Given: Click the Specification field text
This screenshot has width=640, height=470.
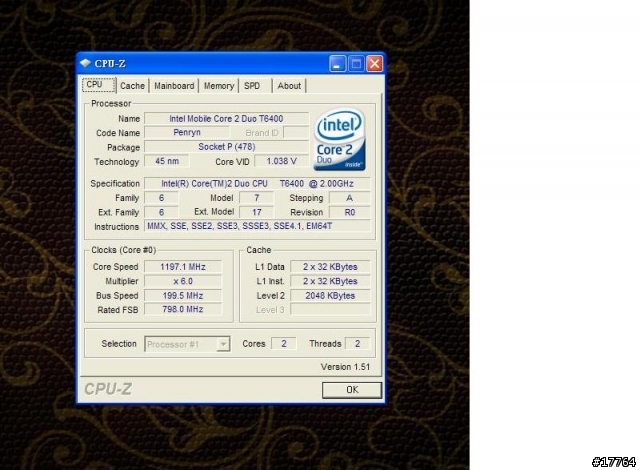Looking at the screenshot, I should tap(257, 184).
